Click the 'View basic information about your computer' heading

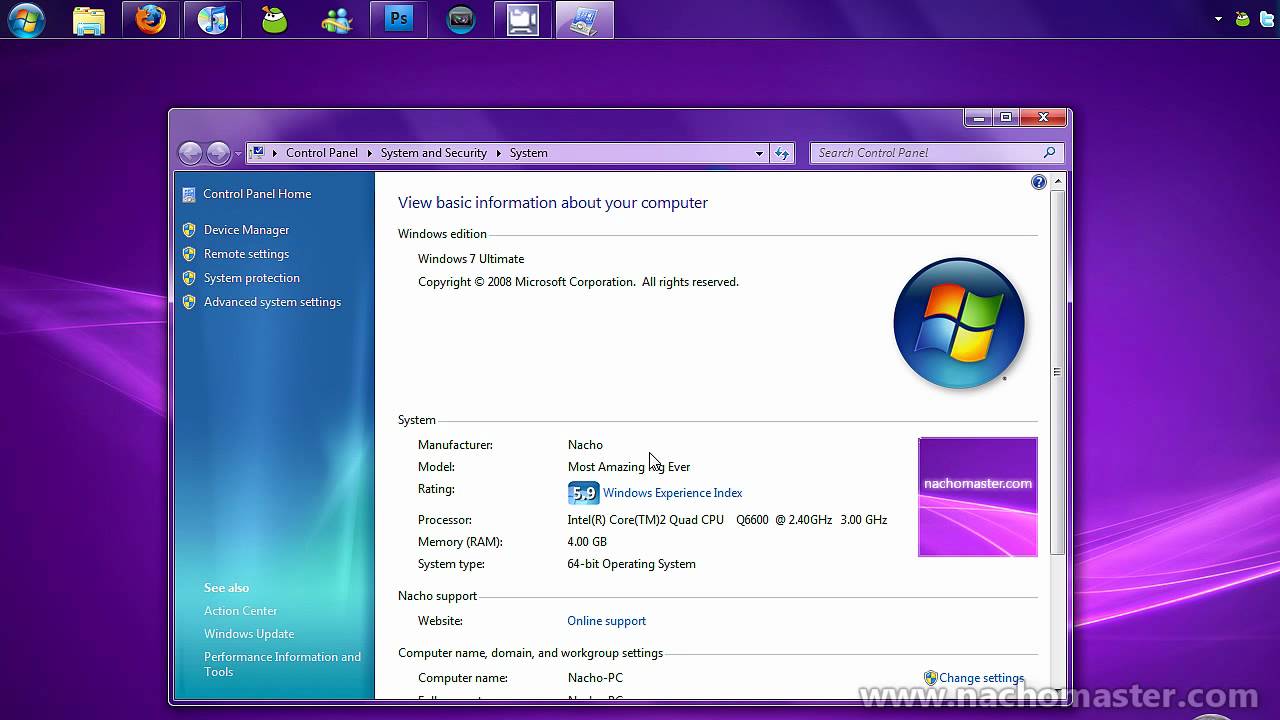[553, 203]
